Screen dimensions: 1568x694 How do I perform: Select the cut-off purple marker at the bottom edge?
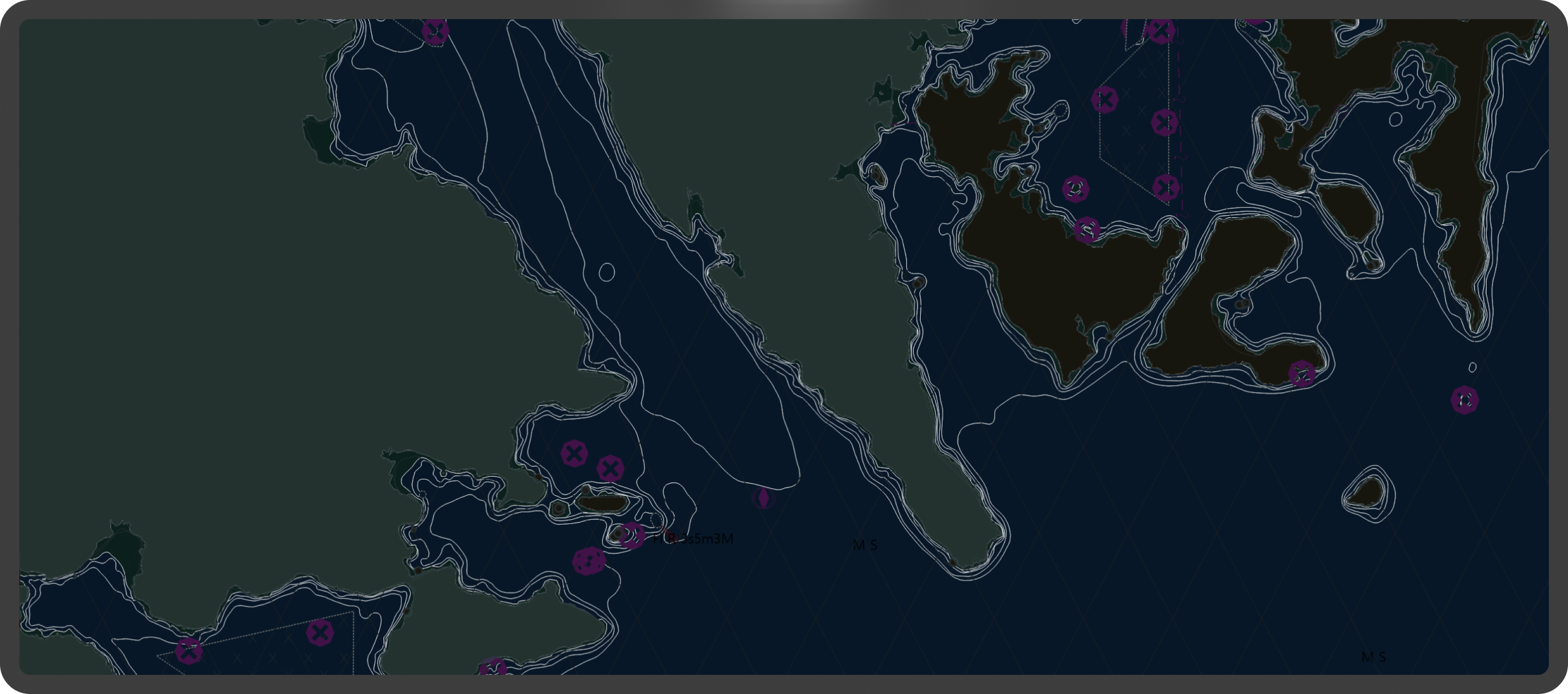(493, 669)
